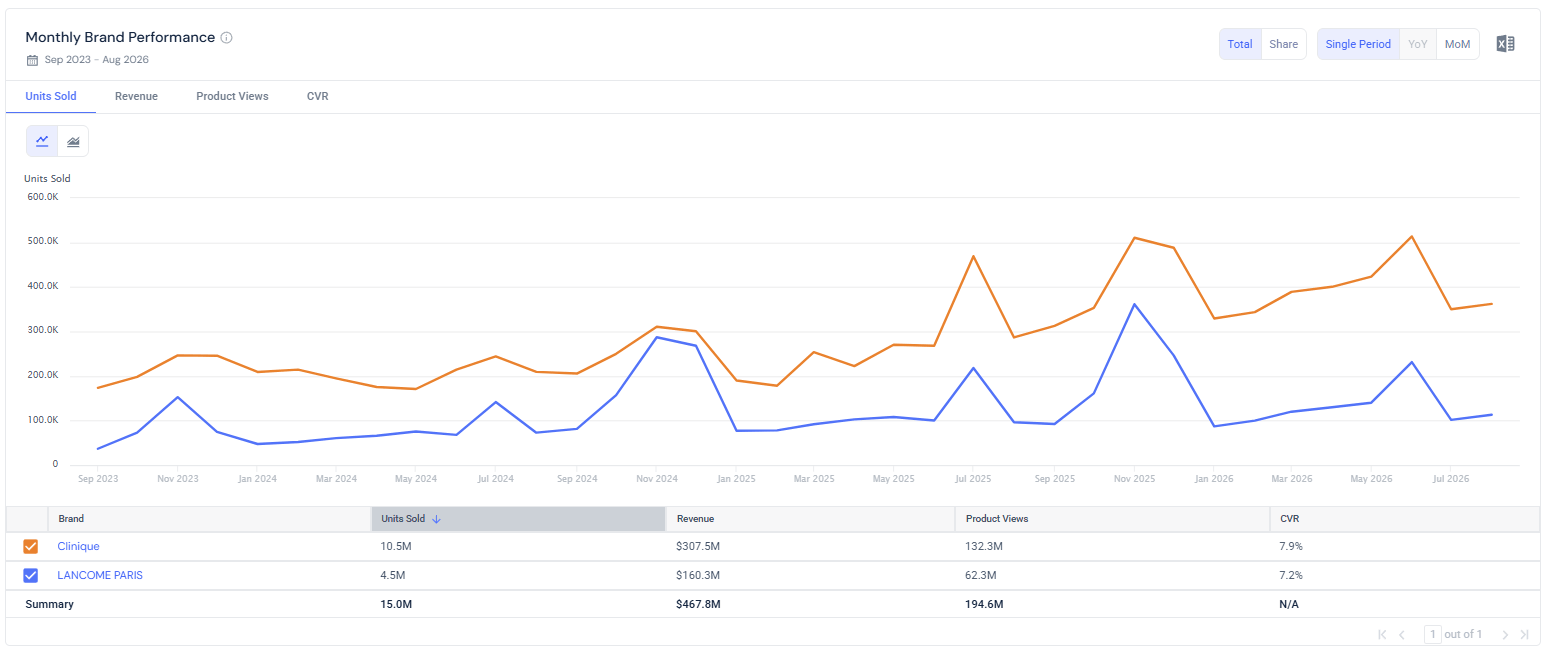The width and height of the screenshot is (1548, 653).
Task: Click Clinique's $307.5M revenue cell
Action: point(698,546)
